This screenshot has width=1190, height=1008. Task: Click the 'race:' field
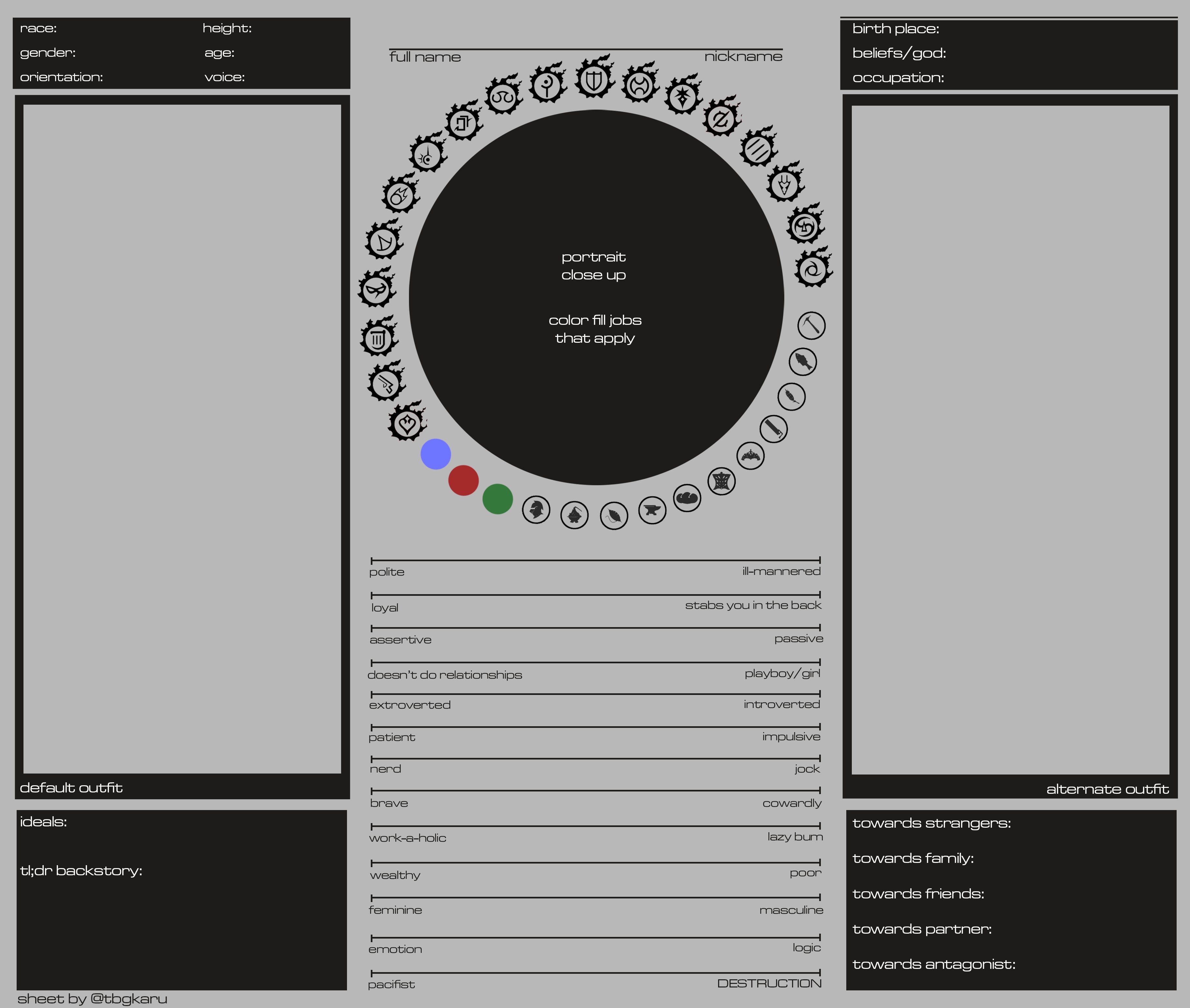pyautogui.click(x=38, y=29)
